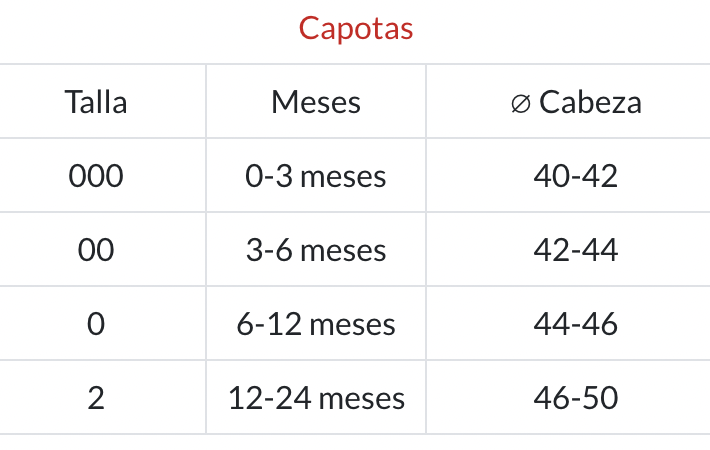The height and width of the screenshot is (450, 710).
Task: Click the word "meses" in 0-3 row
Action: (x=343, y=177)
